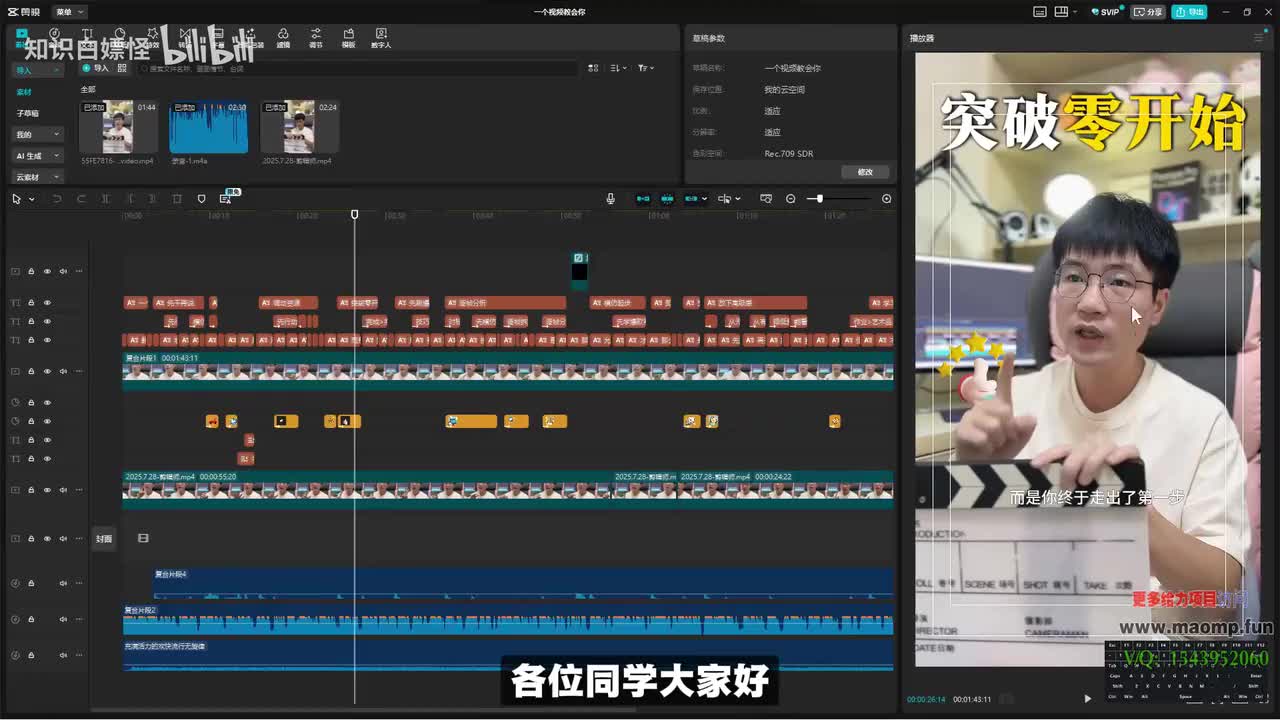Toggle clip linkage icon

[x=691, y=199]
